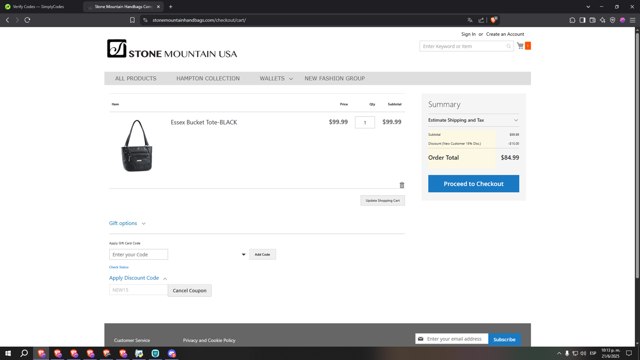
Task: Open ALL PRODUCTS menu
Action: click(136, 78)
